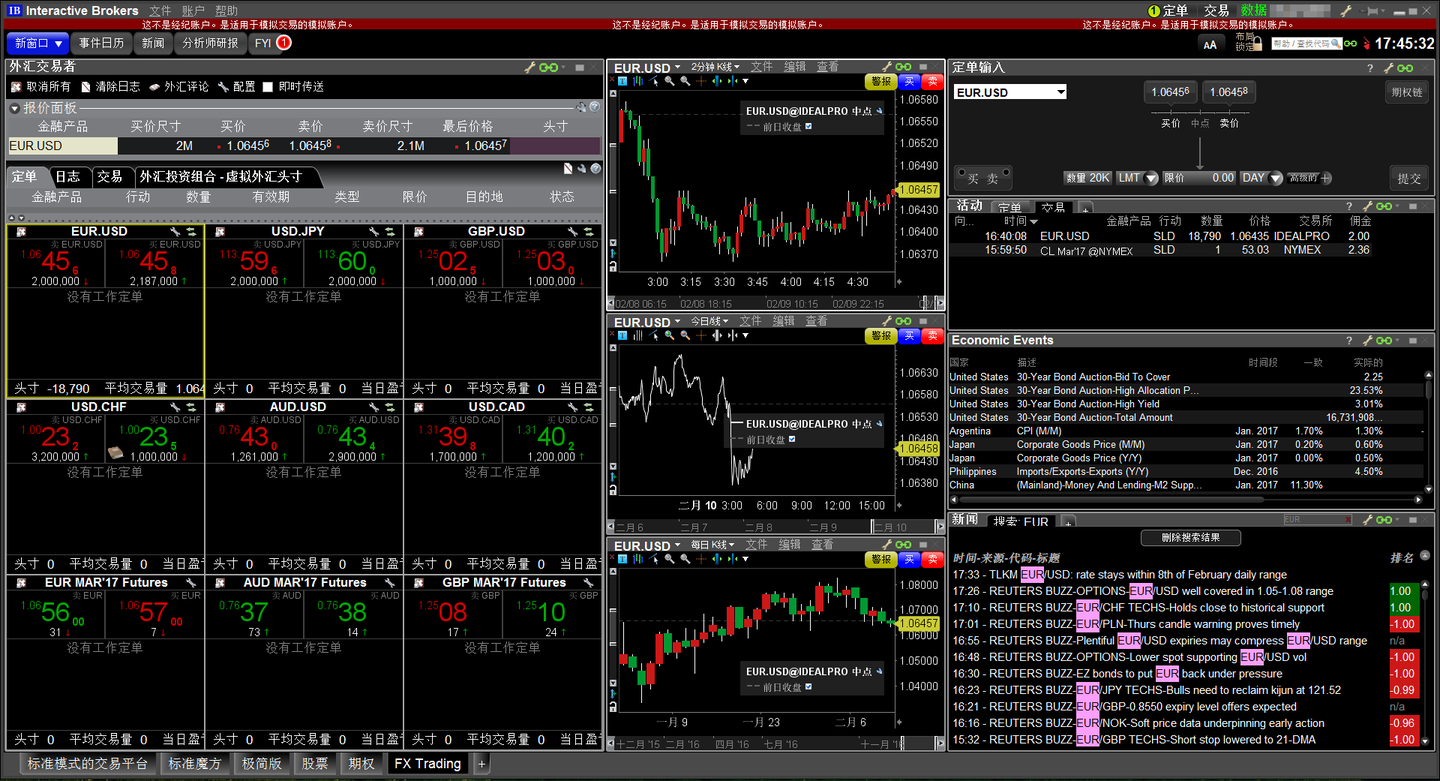Click 警报 button on the 2分钟 K线 chart
The height and width of the screenshot is (781, 1440).
point(880,82)
